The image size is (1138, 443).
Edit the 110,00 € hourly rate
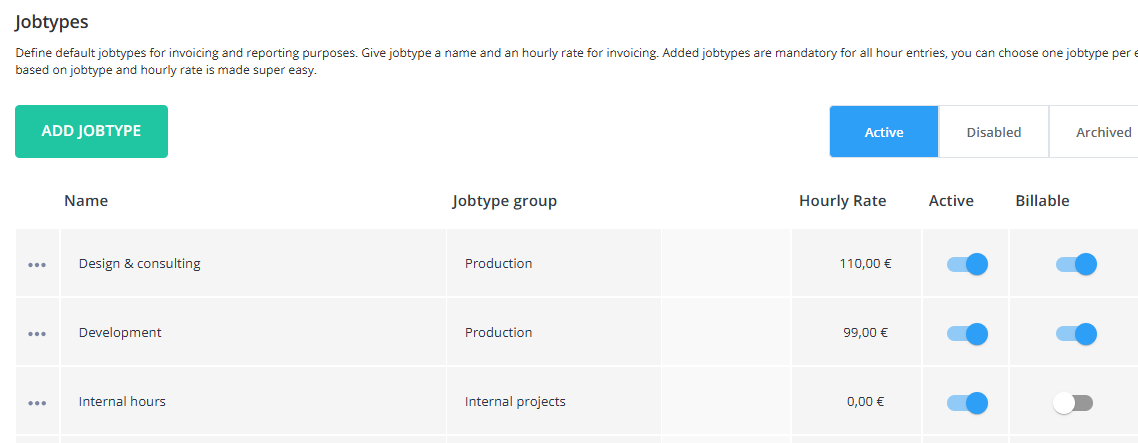(856, 263)
